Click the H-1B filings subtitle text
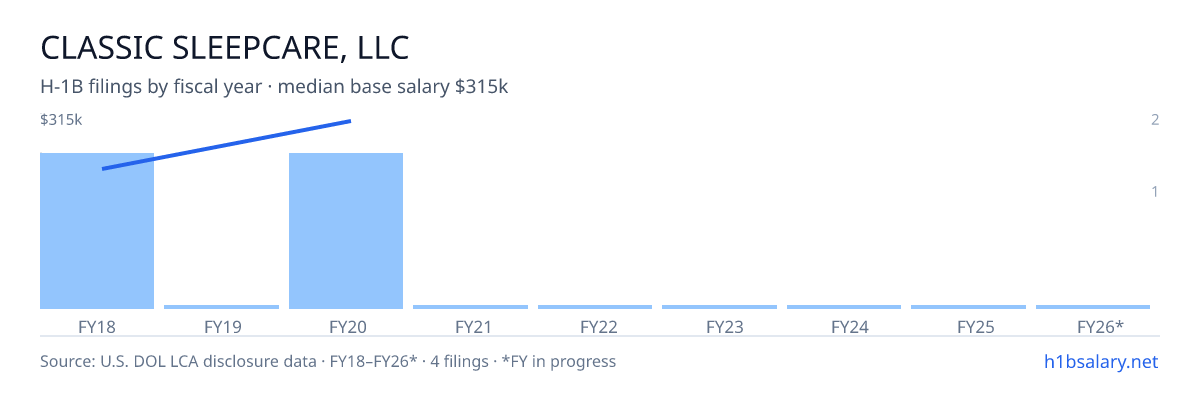1200x400 pixels. pos(274,87)
